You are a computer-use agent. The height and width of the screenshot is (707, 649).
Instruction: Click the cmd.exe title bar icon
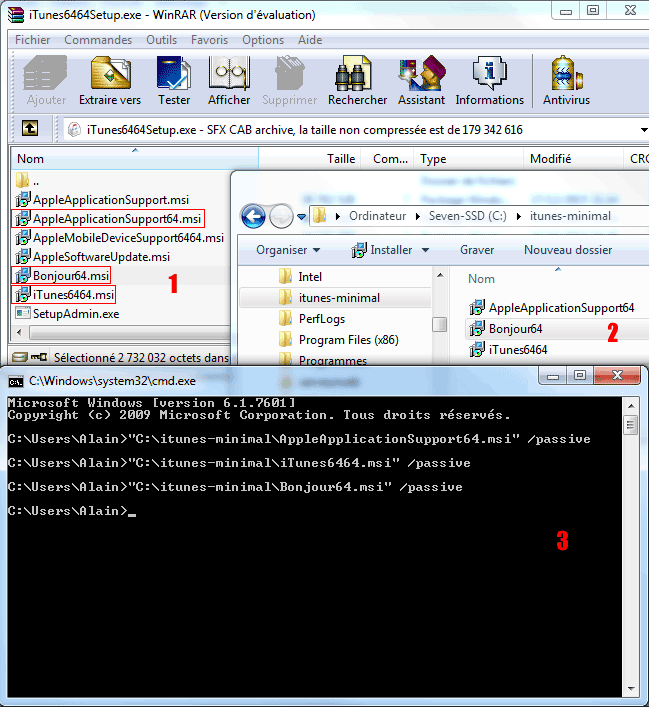[x=16, y=381]
